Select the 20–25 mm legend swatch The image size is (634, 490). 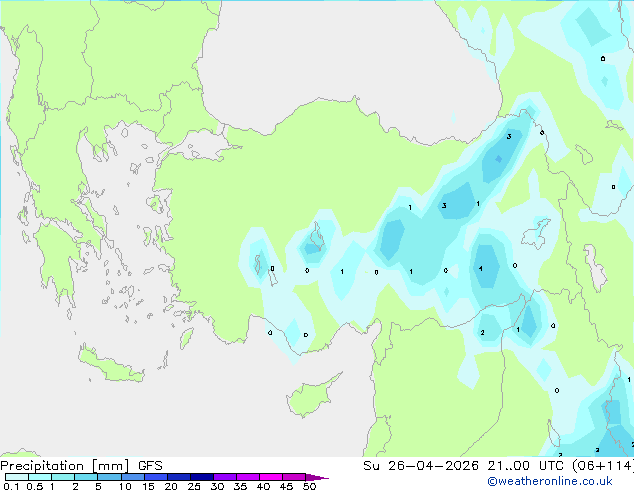coord(178,477)
